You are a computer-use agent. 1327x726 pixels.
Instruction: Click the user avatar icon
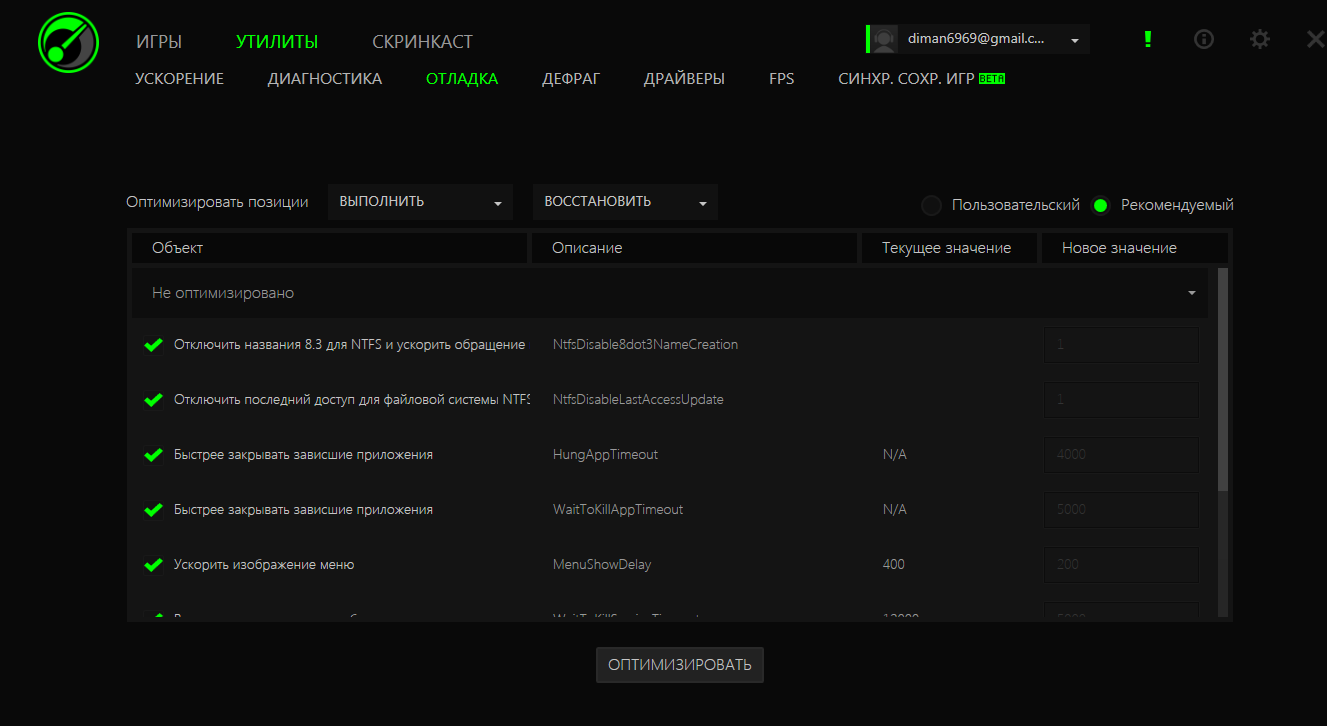coord(884,39)
